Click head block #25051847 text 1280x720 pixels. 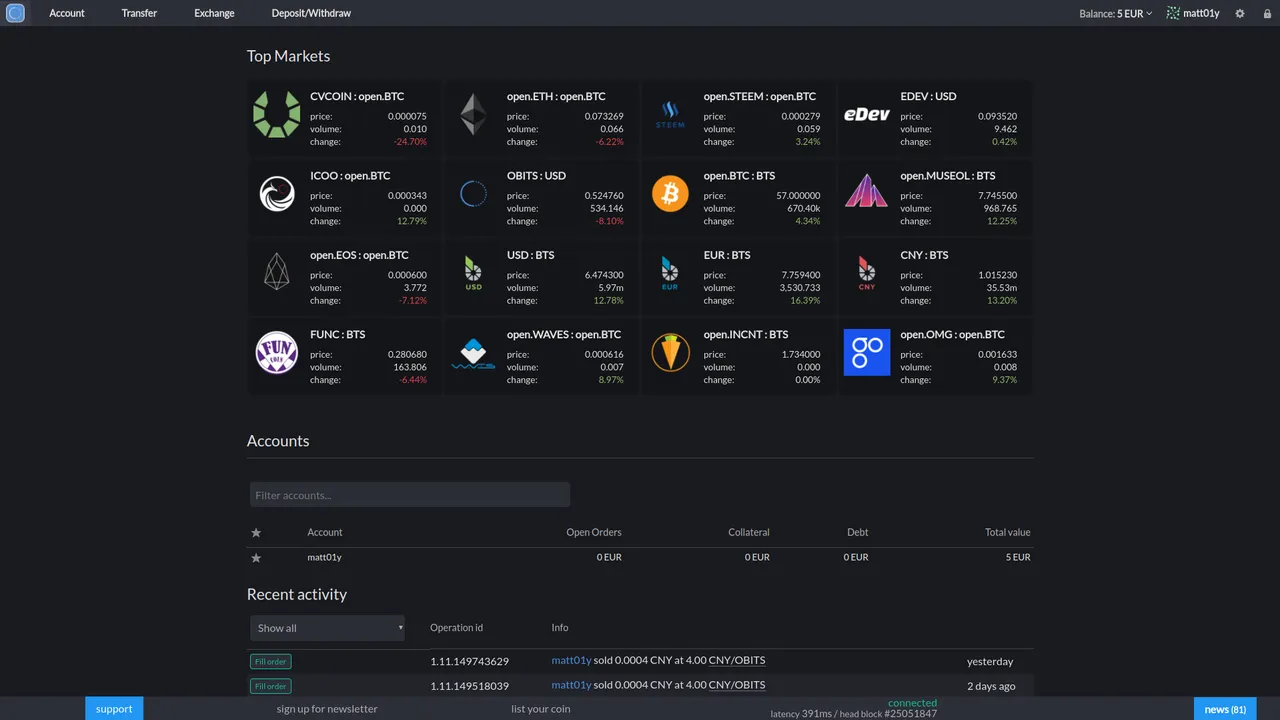click(x=889, y=714)
